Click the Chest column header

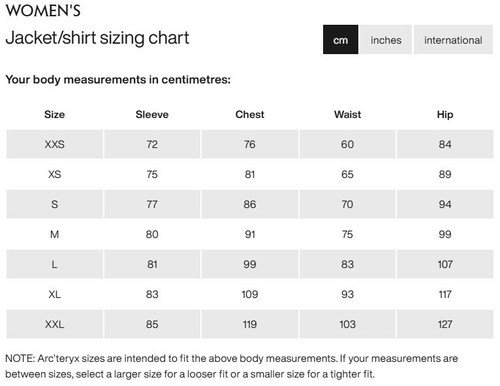click(x=250, y=114)
